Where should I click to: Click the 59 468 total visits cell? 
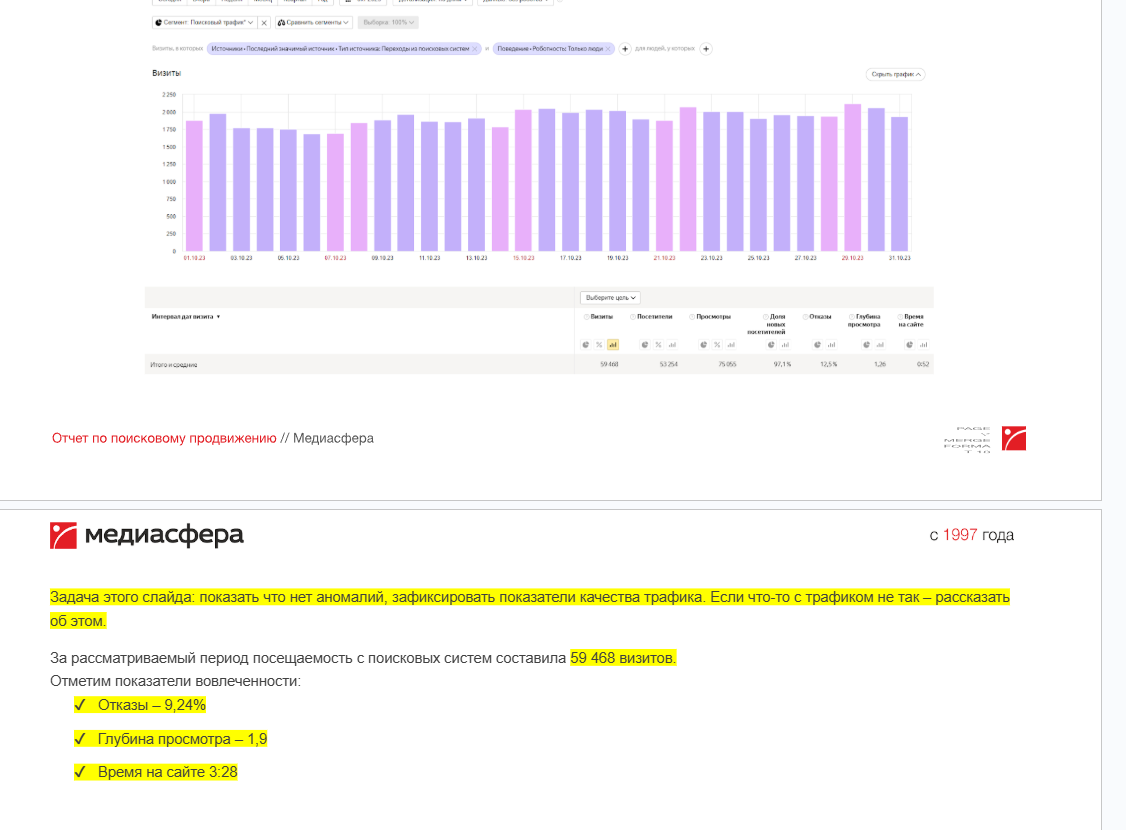[x=609, y=364]
